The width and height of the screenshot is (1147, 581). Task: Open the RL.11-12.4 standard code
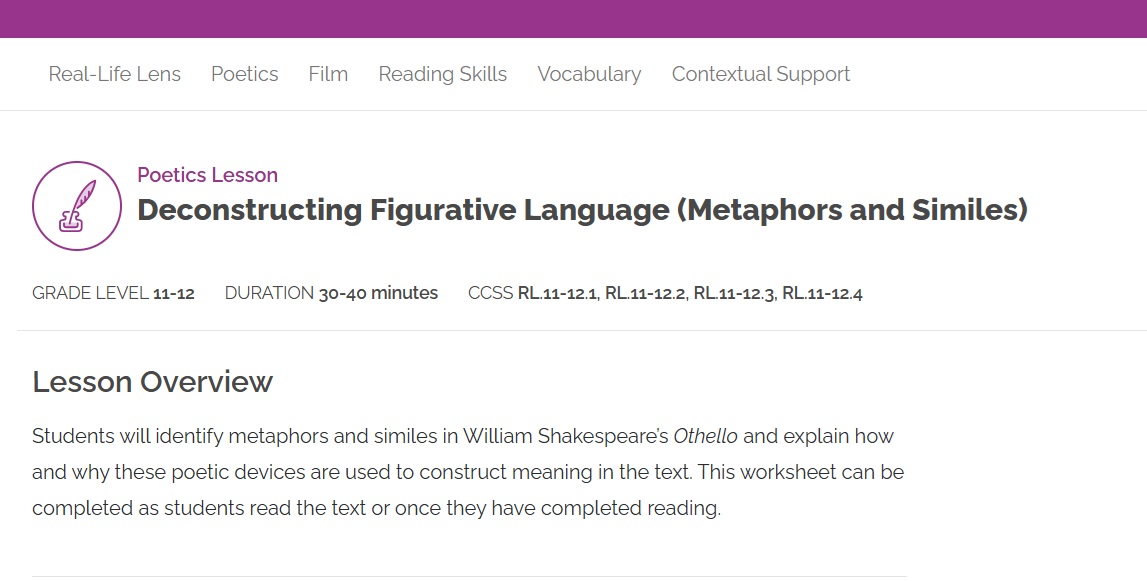(823, 293)
